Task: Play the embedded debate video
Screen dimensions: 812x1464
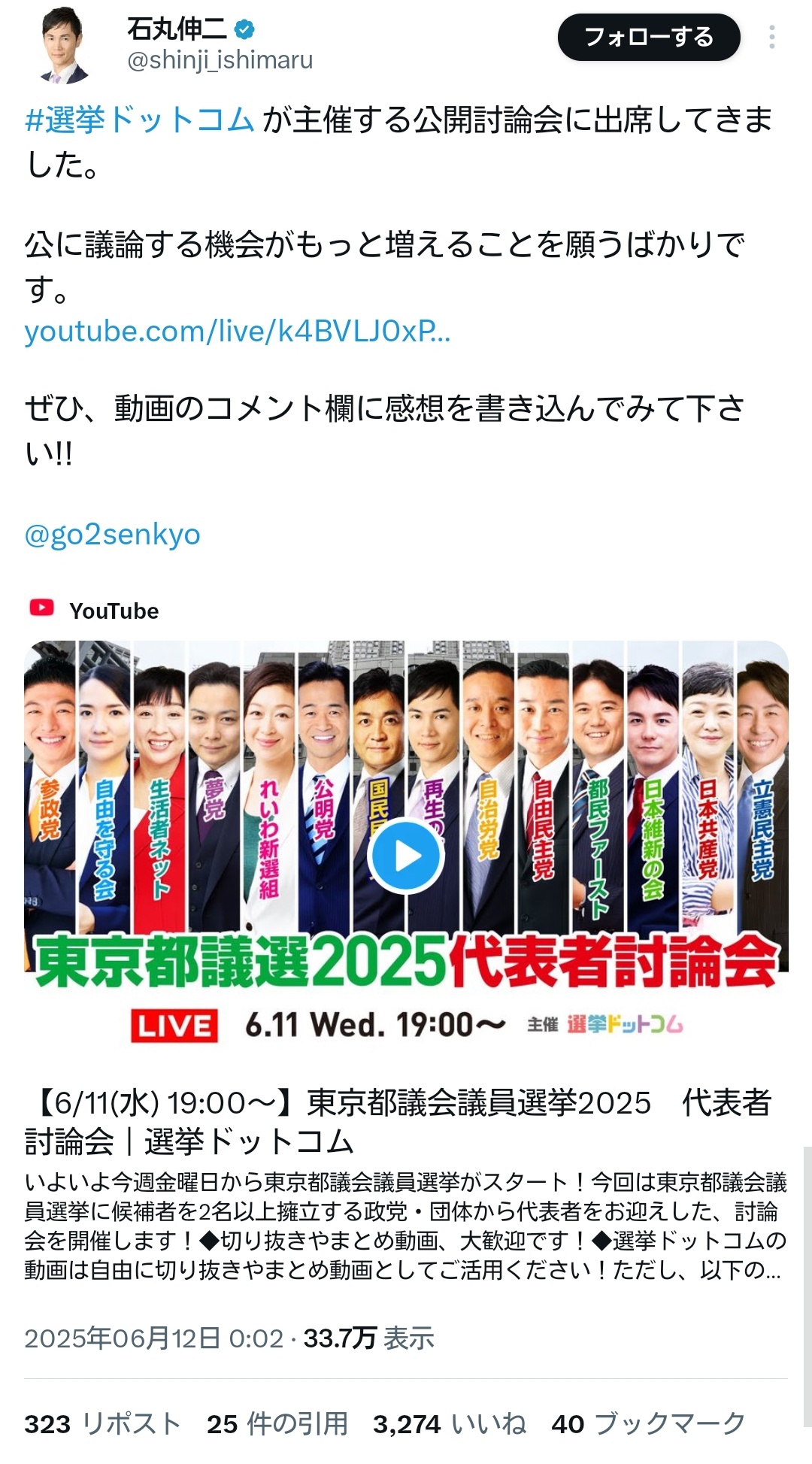Action: pos(407,856)
